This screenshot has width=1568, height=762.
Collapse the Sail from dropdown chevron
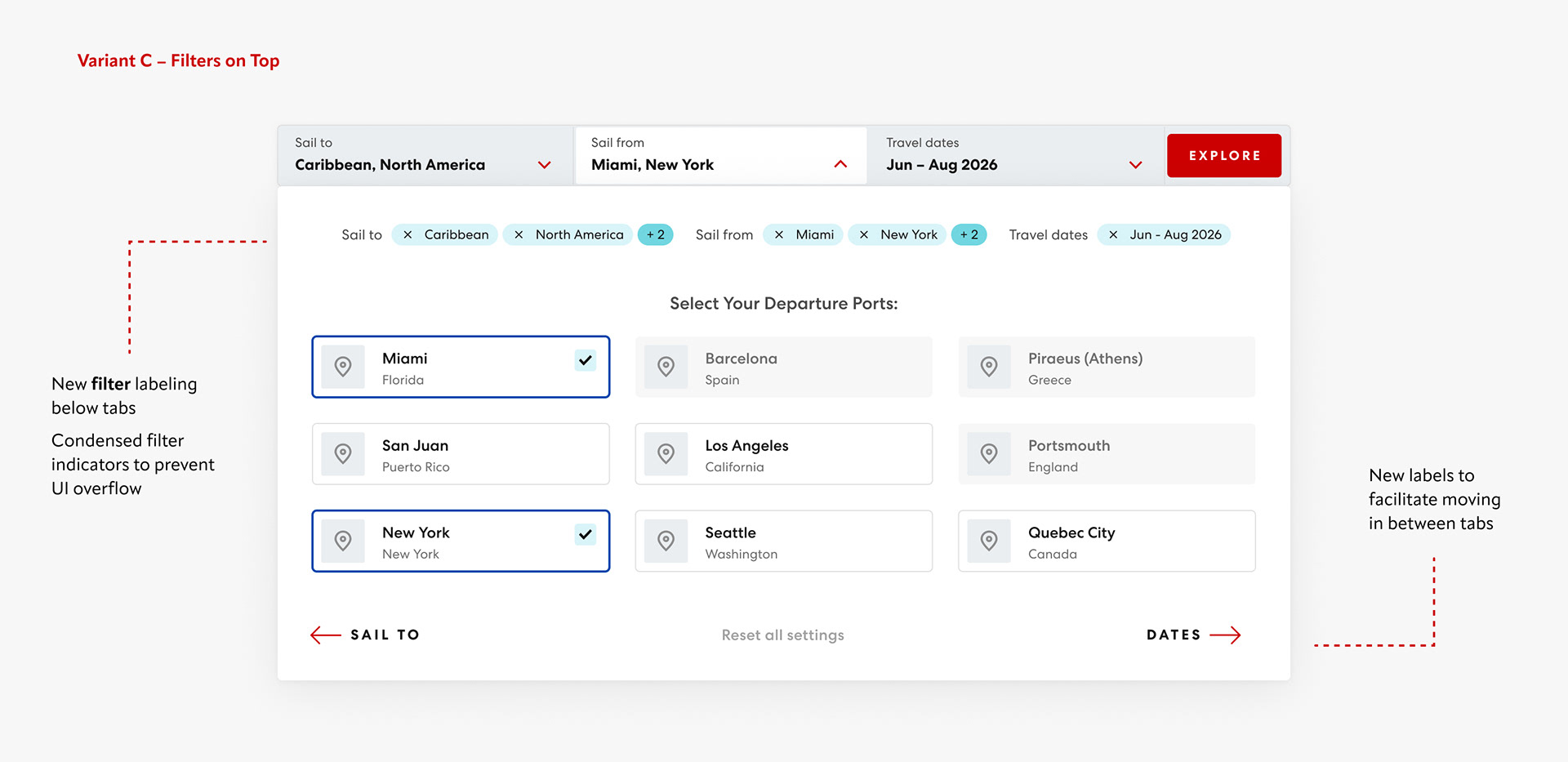coord(840,164)
